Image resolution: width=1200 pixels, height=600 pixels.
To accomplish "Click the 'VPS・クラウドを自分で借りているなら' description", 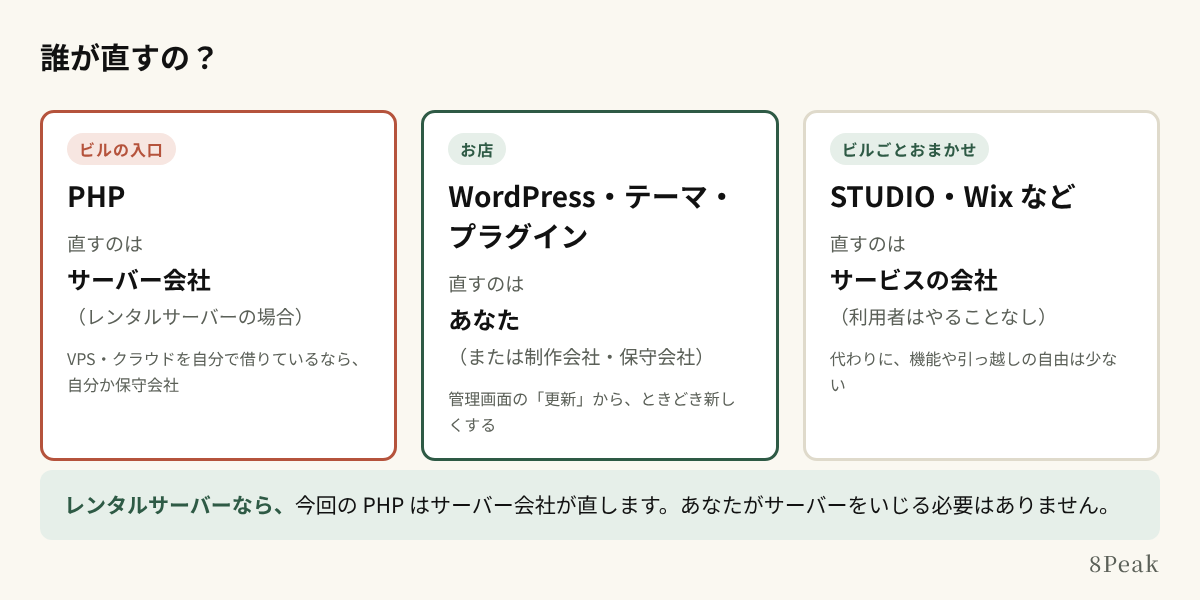I will click(x=213, y=371).
